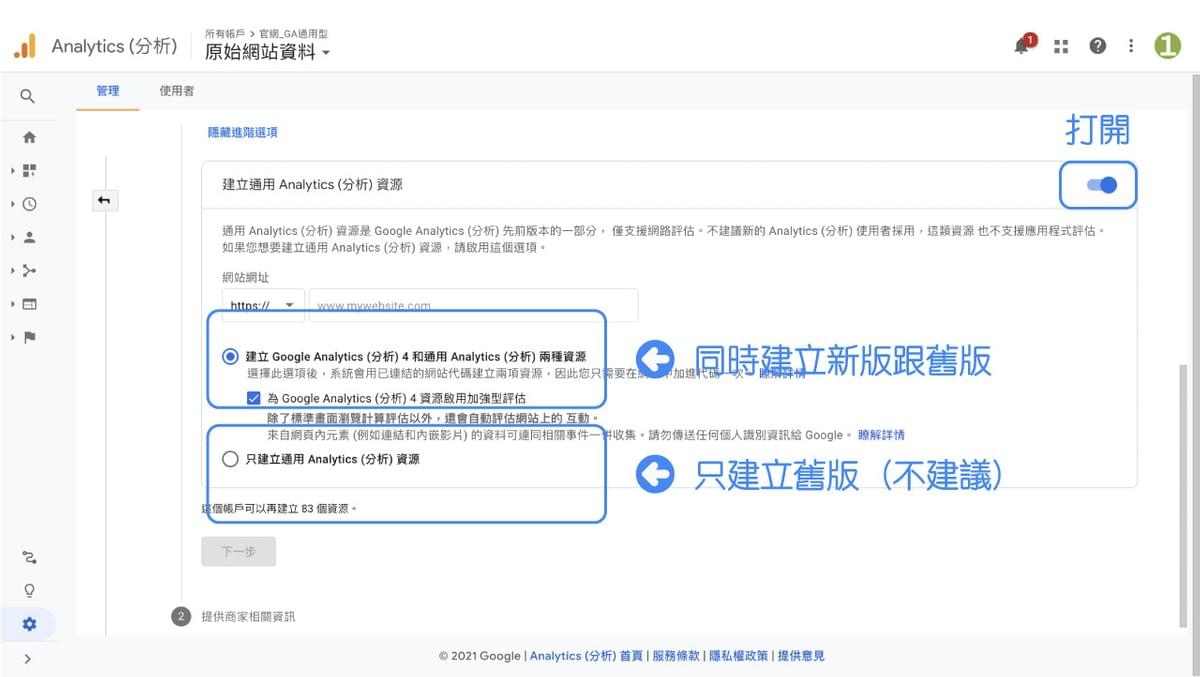Open the help question mark icon
Viewport: 1200px width, 677px height.
click(x=1098, y=46)
